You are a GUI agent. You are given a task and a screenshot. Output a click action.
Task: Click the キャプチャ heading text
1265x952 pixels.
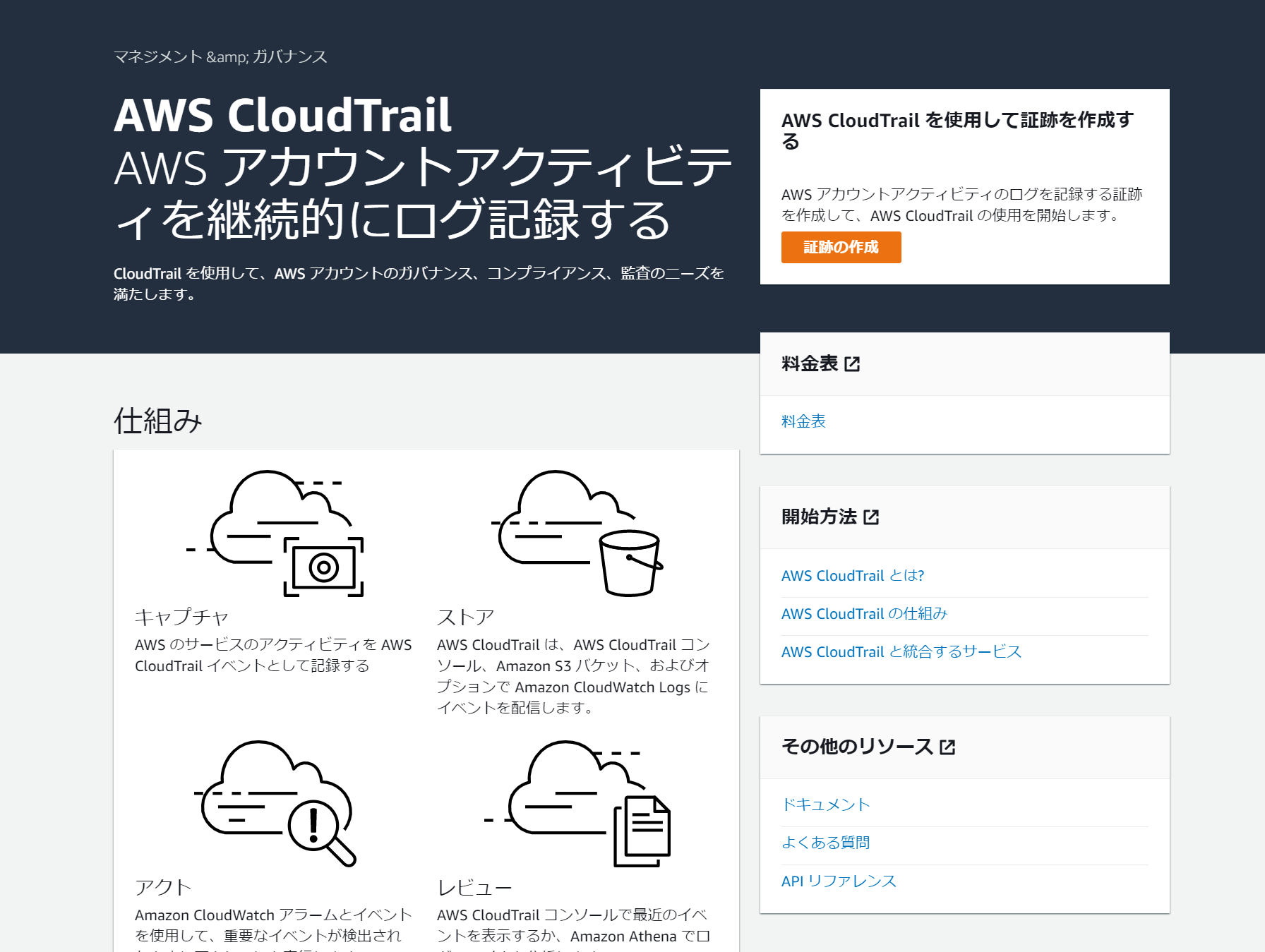(181, 617)
